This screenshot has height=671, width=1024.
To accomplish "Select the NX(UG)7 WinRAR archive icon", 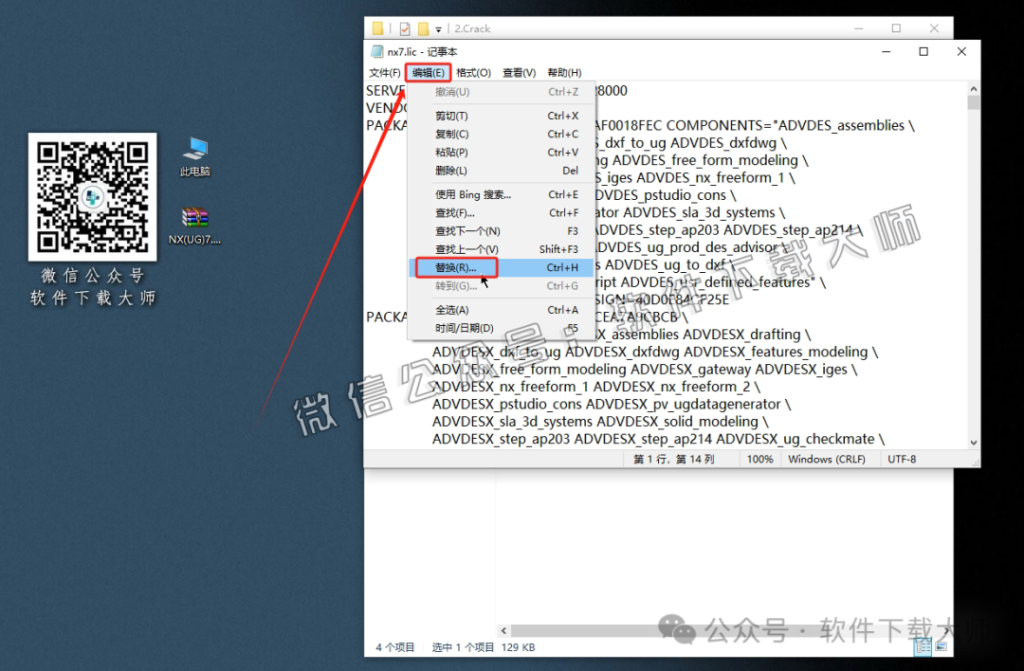I will [x=195, y=222].
